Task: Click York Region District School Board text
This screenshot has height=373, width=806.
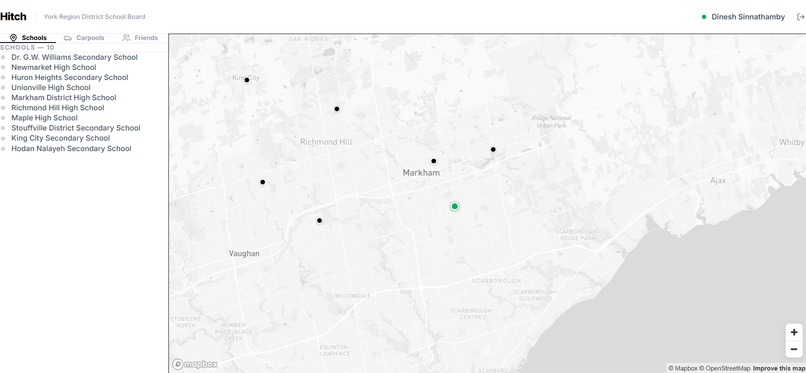Action: coord(95,17)
